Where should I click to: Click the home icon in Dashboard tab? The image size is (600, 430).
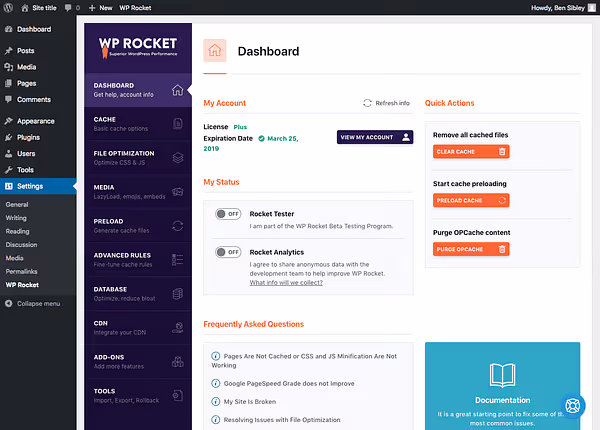(178, 90)
